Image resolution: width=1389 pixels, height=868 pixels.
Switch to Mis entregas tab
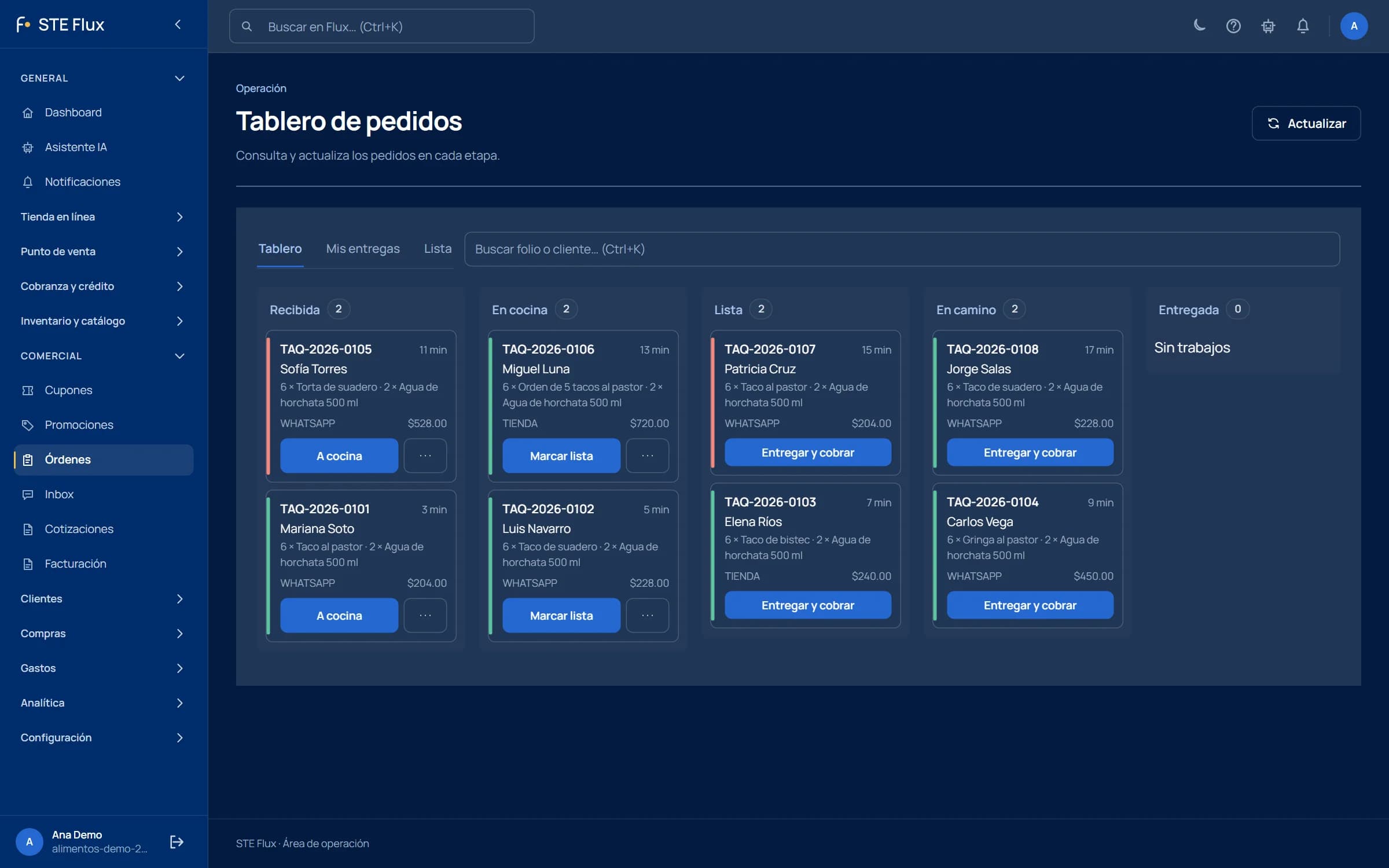pos(363,249)
